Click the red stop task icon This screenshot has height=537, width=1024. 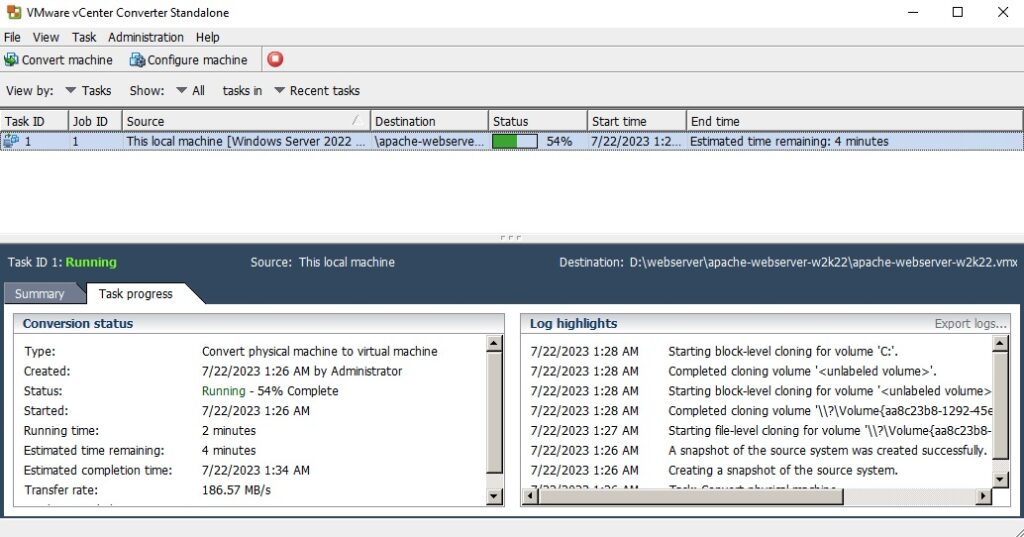pos(275,59)
